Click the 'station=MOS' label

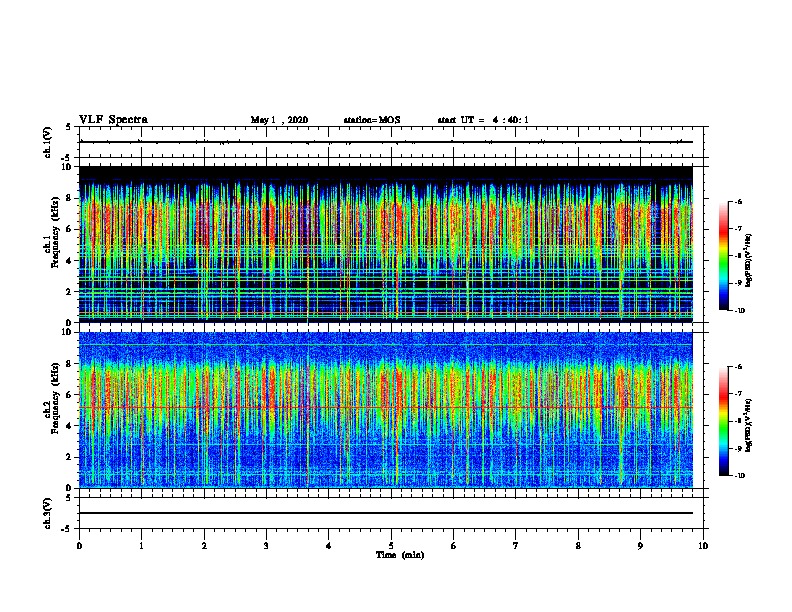[372, 120]
